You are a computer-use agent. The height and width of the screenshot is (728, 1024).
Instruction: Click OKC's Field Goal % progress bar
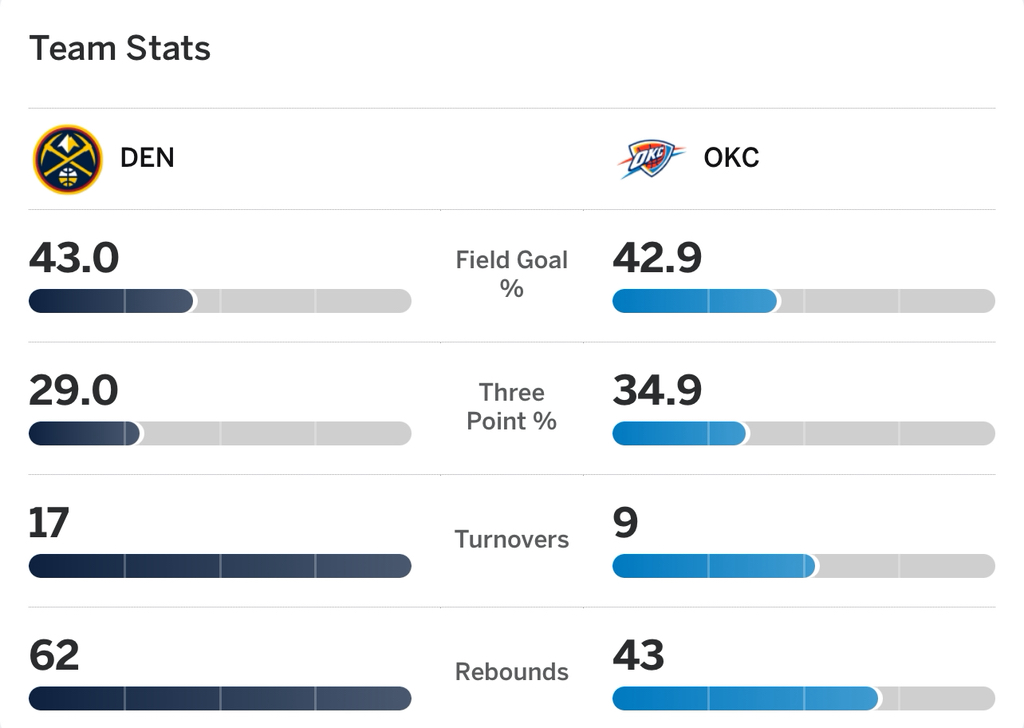click(x=803, y=301)
